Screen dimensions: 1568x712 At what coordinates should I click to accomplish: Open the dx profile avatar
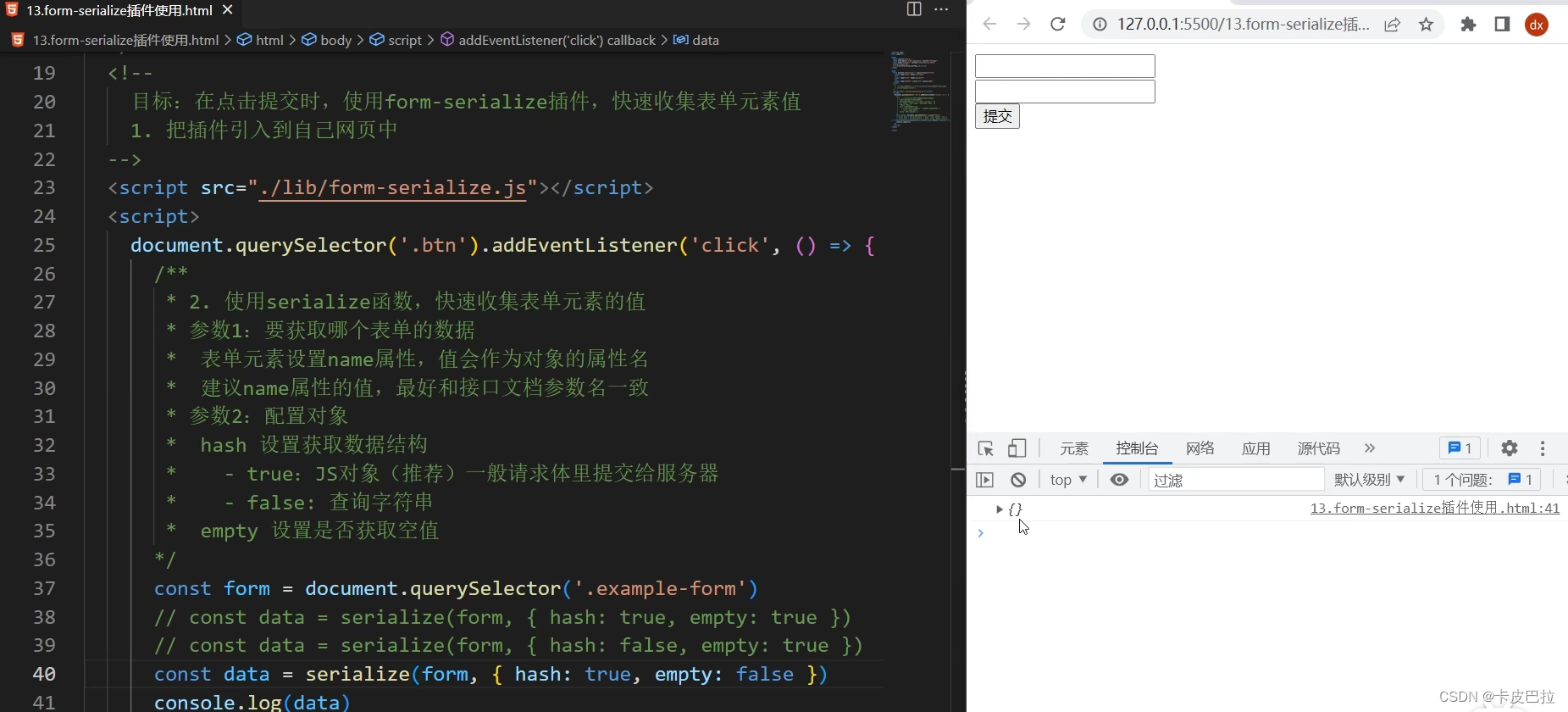(1537, 25)
